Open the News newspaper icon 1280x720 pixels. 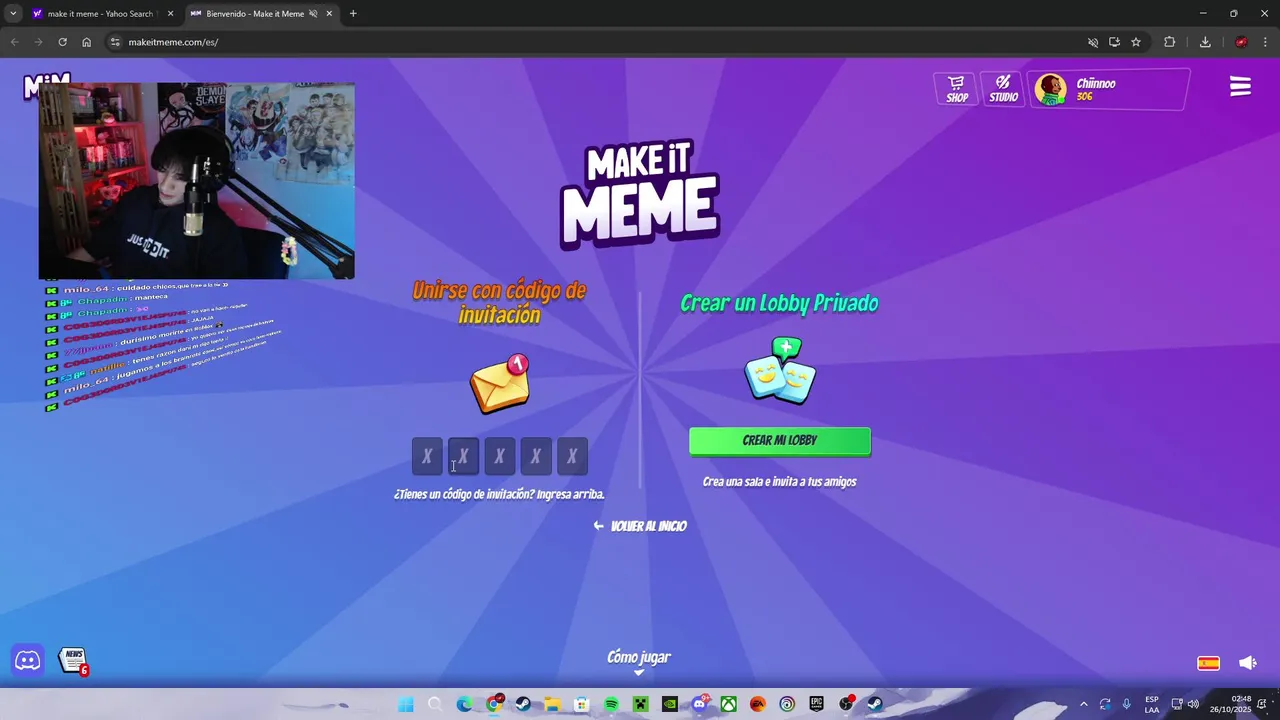[73, 661]
